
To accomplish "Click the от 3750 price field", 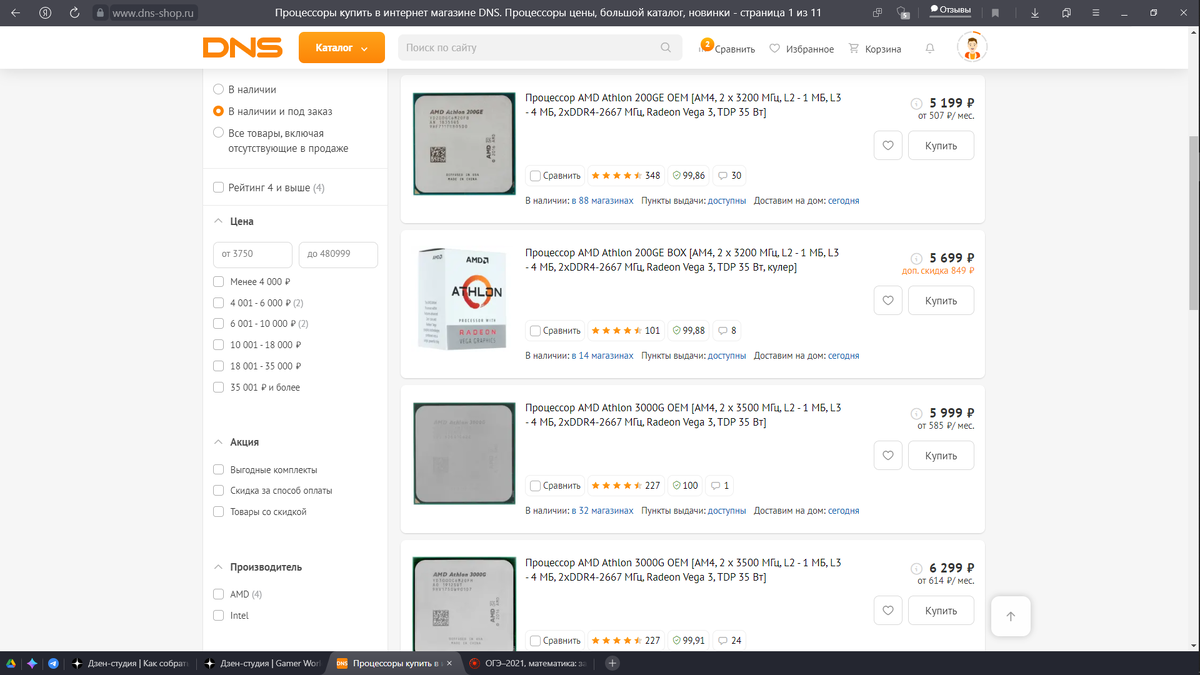I will pyautogui.click(x=253, y=254).
